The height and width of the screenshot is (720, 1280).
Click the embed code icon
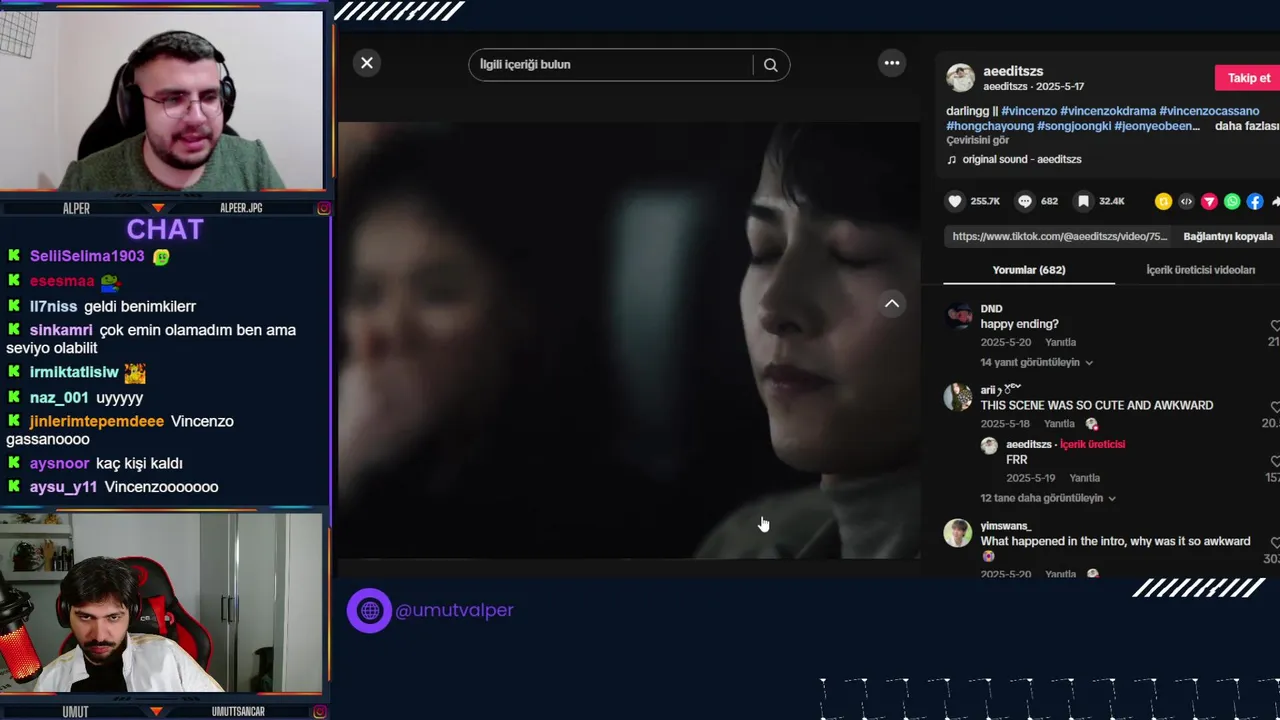(1186, 201)
